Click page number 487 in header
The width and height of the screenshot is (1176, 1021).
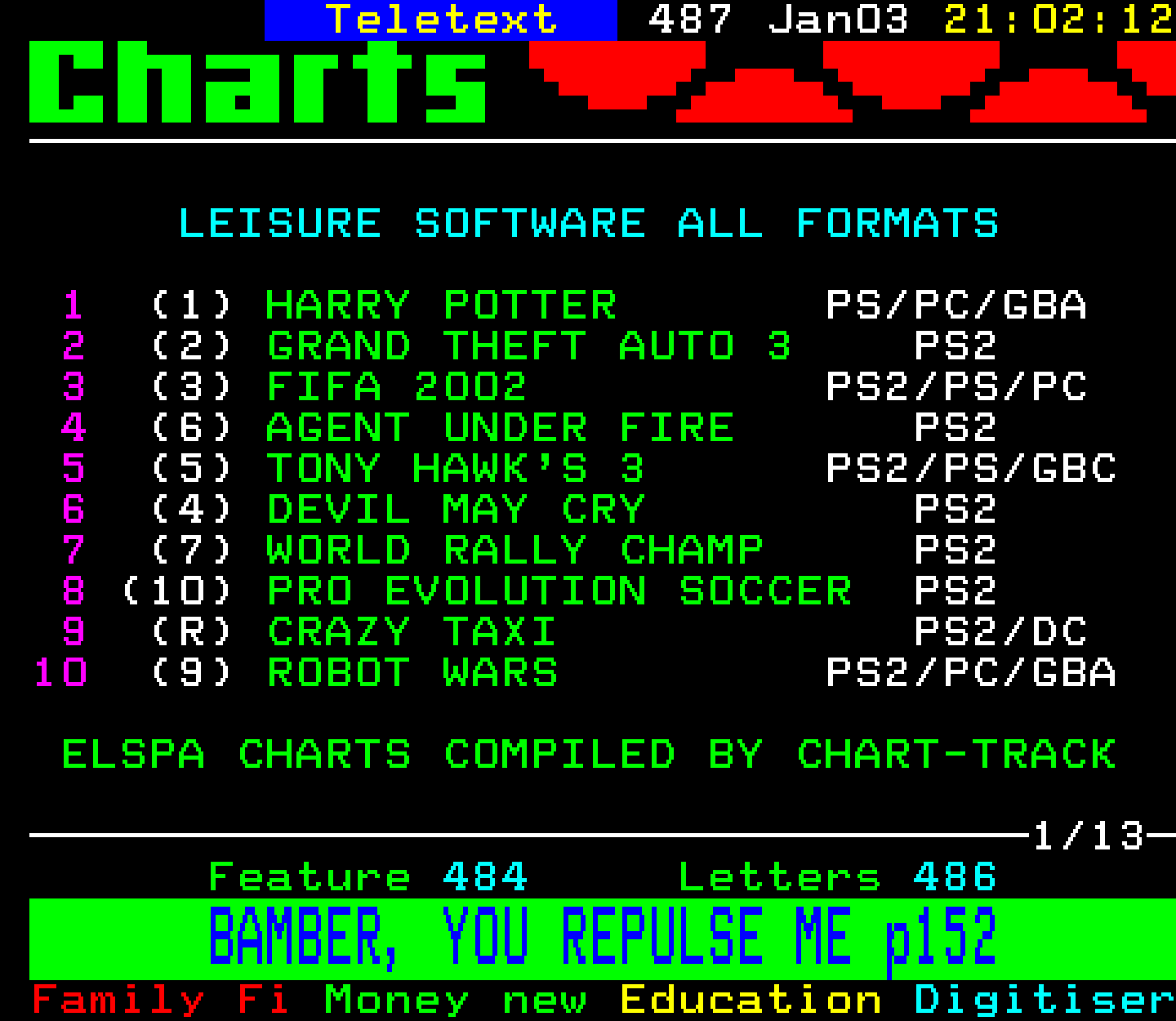pyautogui.click(x=690, y=20)
